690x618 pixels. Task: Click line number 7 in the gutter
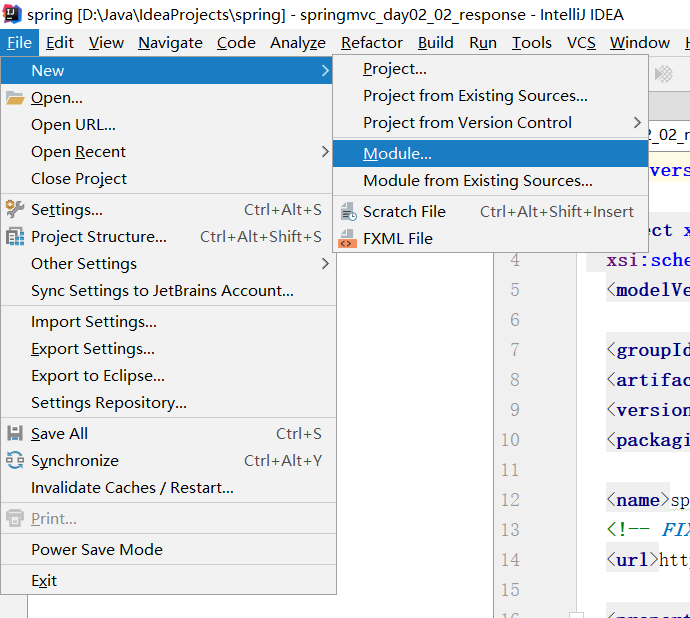click(514, 350)
